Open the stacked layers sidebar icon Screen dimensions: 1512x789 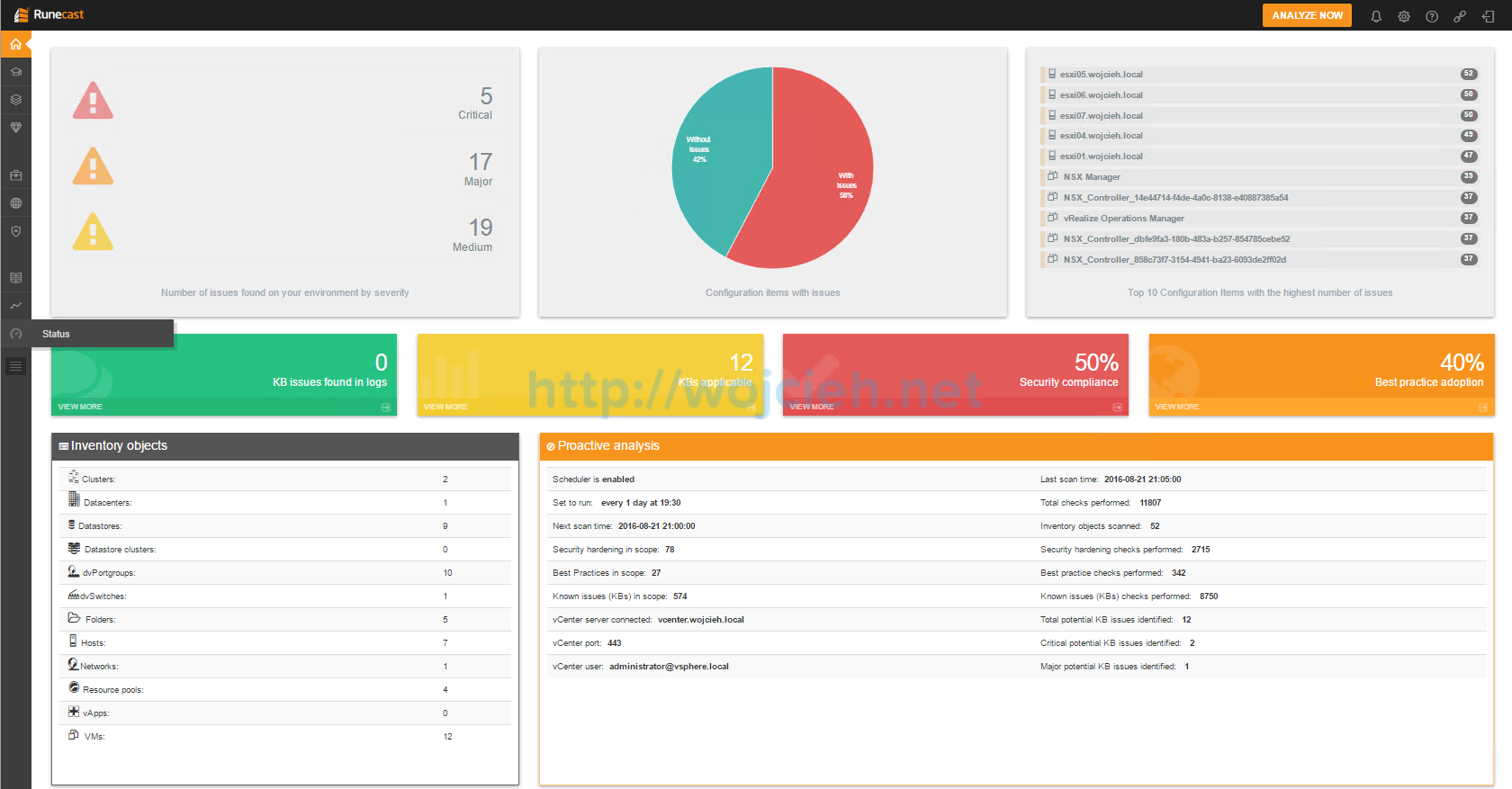pyautogui.click(x=15, y=100)
